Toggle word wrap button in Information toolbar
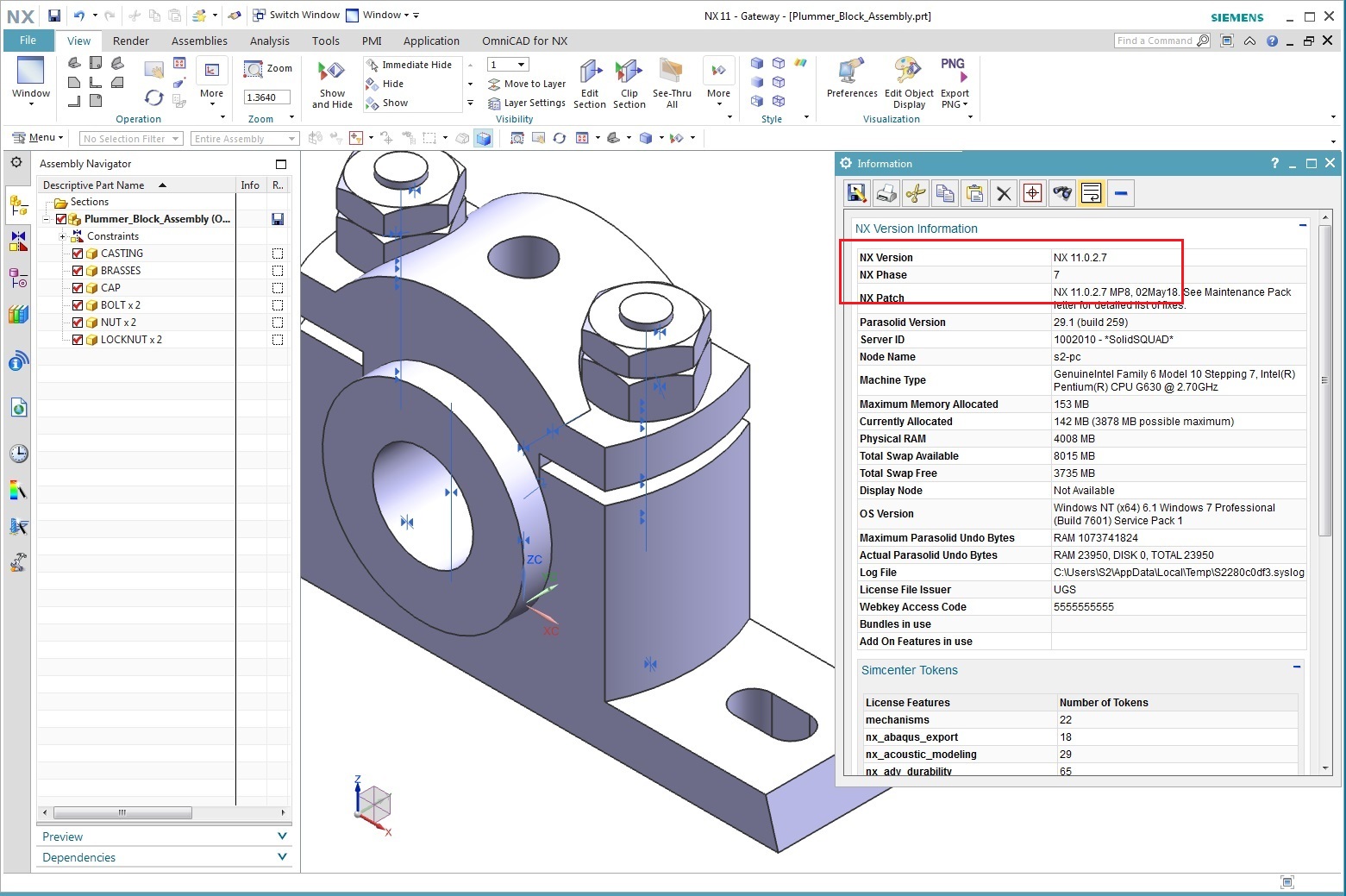The image size is (1346, 896). pos(1091,193)
